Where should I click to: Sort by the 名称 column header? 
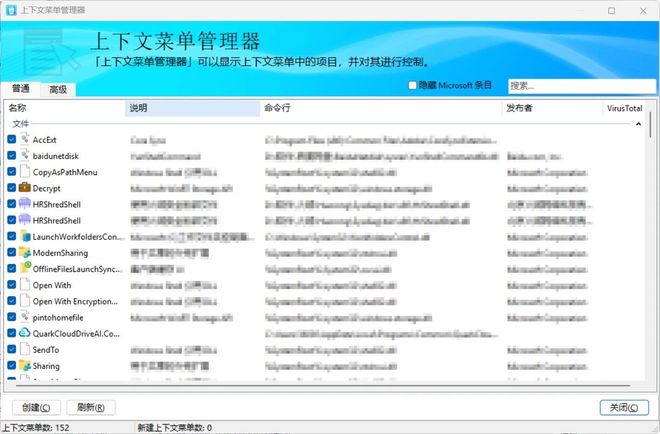pyautogui.click(x=65, y=108)
